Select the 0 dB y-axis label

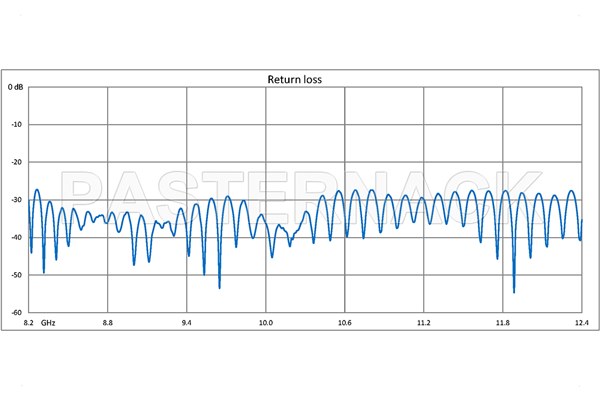[x=17, y=87]
